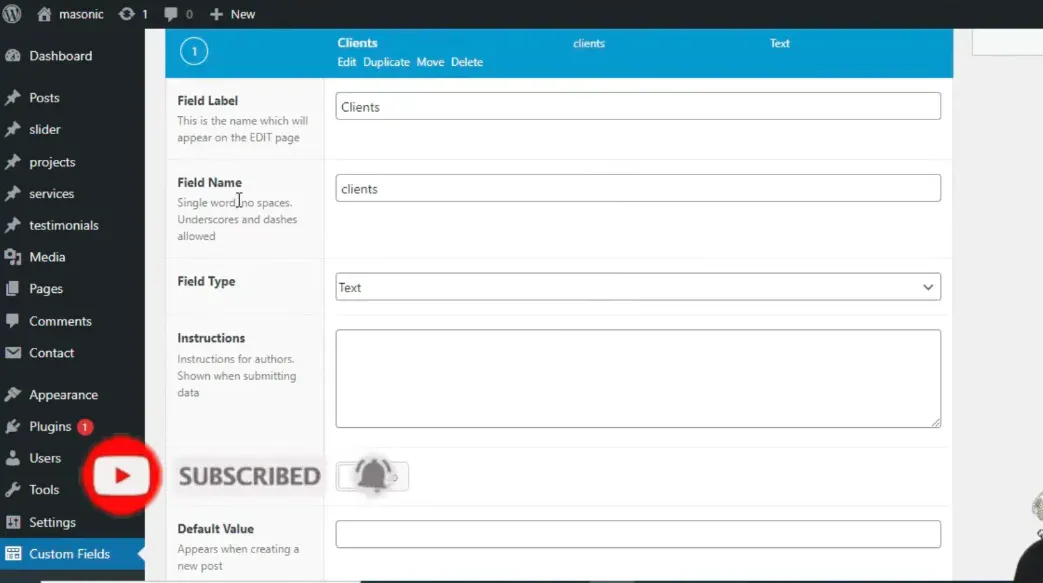Open the Media library icon
The image size is (1043, 583).
click(x=13, y=257)
